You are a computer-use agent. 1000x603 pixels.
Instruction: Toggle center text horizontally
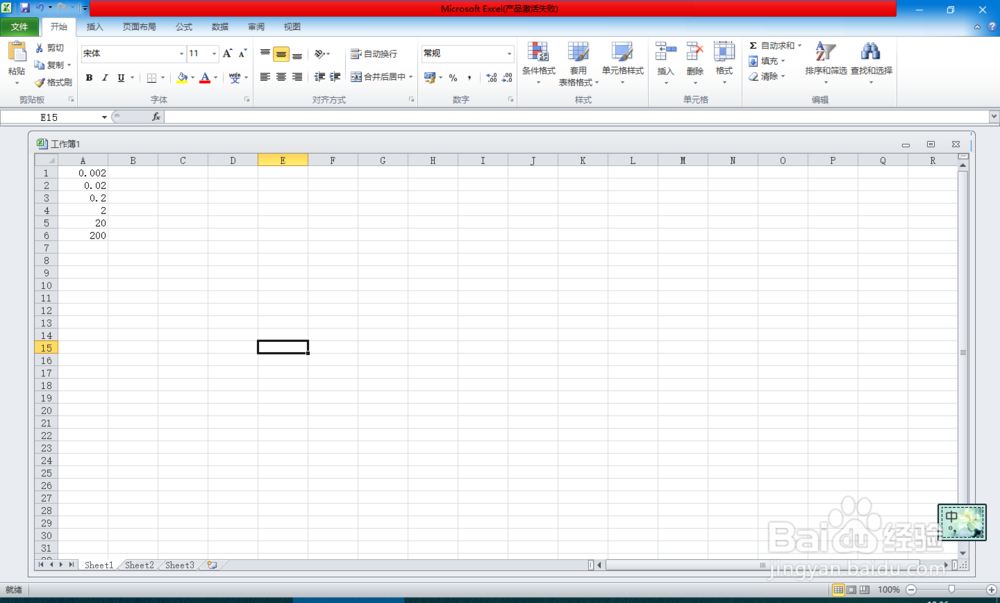click(x=281, y=77)
